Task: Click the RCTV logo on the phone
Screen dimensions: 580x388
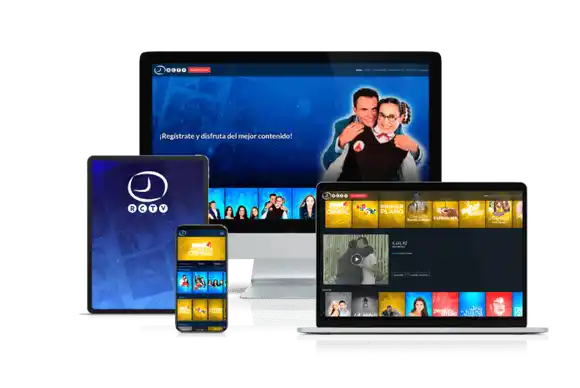Action: coord(182,233)
